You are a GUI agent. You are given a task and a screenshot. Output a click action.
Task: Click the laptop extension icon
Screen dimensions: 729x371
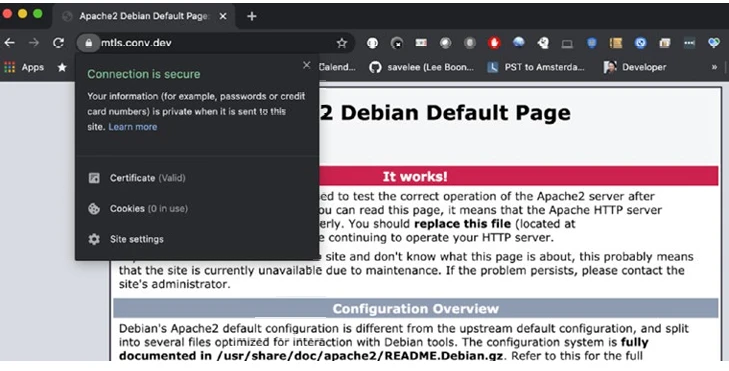[567, 44]
